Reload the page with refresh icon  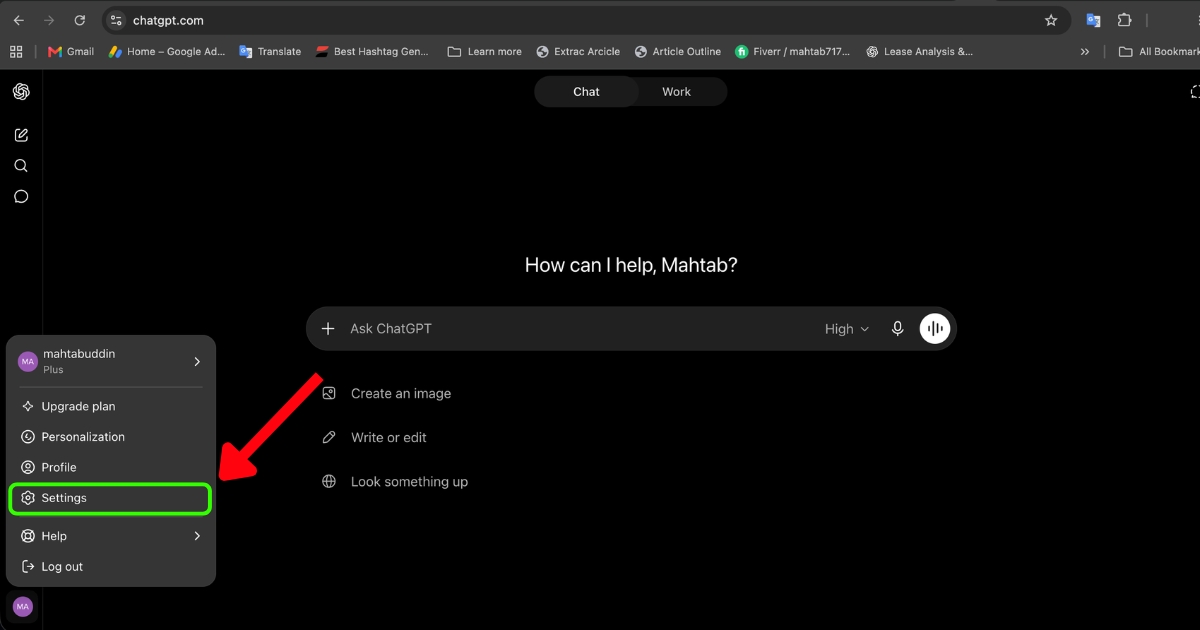pos(80,20)
